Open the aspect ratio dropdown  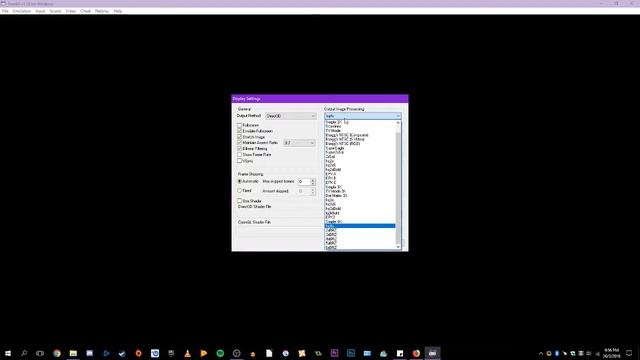coord(299,143)
